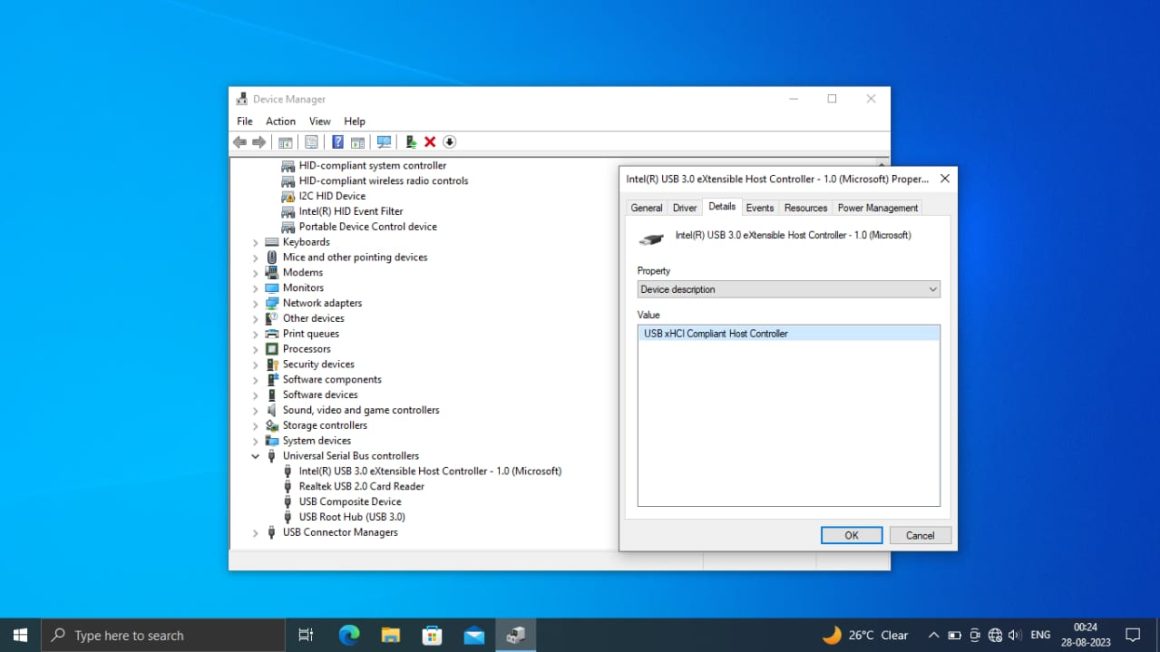Click the USB device icon in Properties dialog
1160x652 pixels.
[x=651, y=238]
